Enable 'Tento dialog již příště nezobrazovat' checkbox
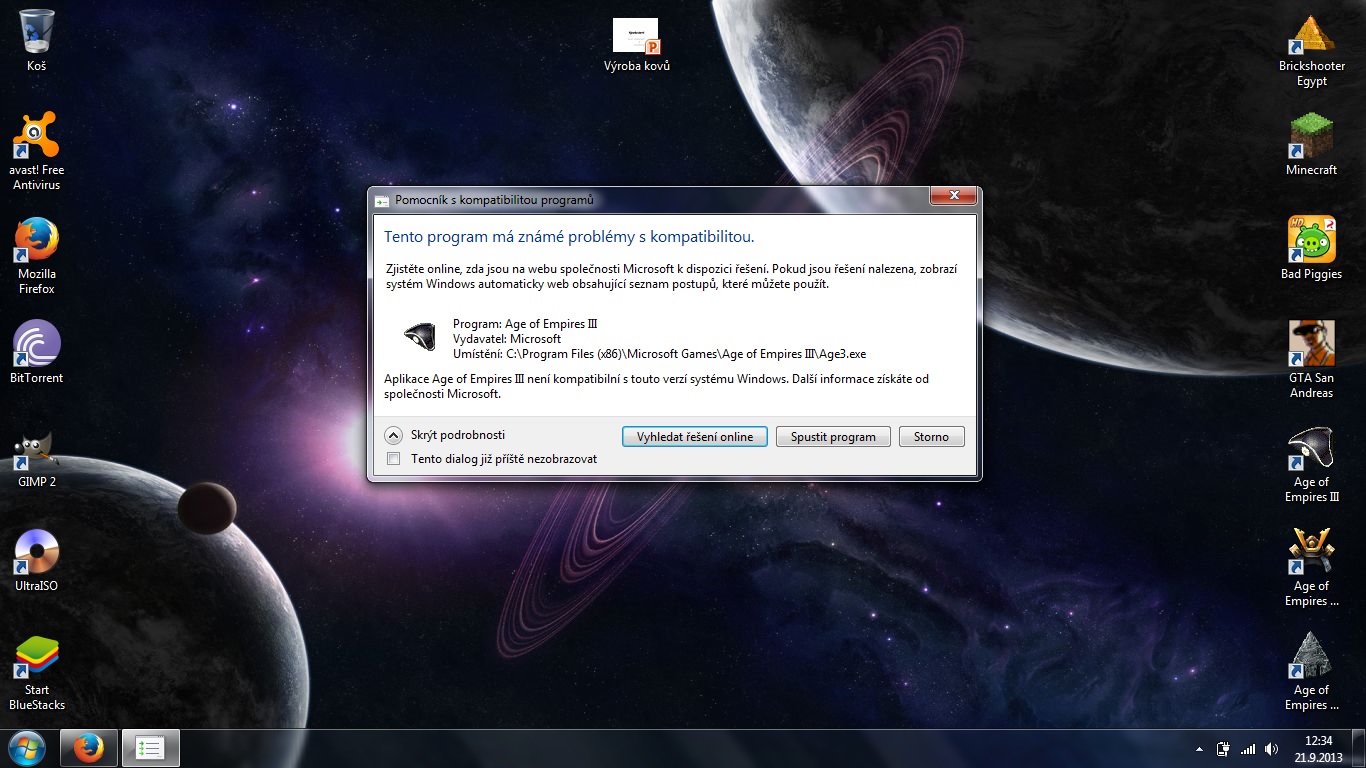This screenshot has height=768, width=1366. coord(393,459)
